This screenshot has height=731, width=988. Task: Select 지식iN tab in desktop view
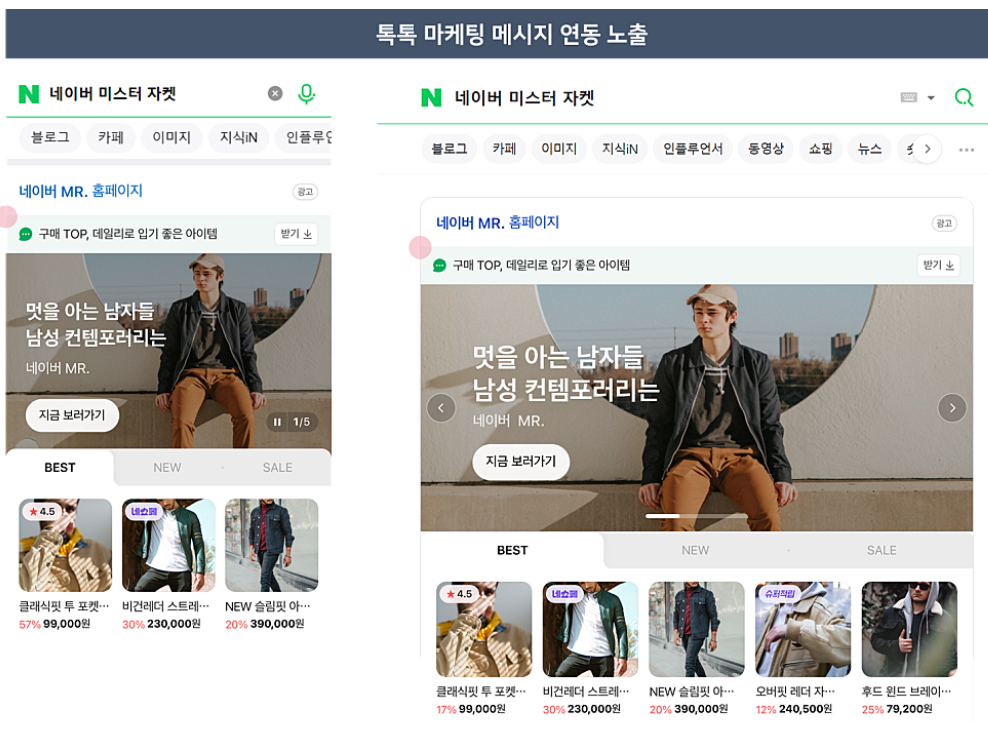(x=619, y=149)
